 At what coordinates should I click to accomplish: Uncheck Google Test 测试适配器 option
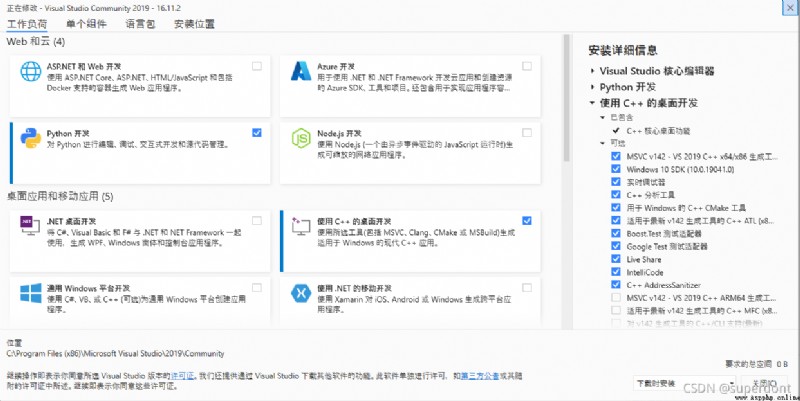(x=616, y=246)
